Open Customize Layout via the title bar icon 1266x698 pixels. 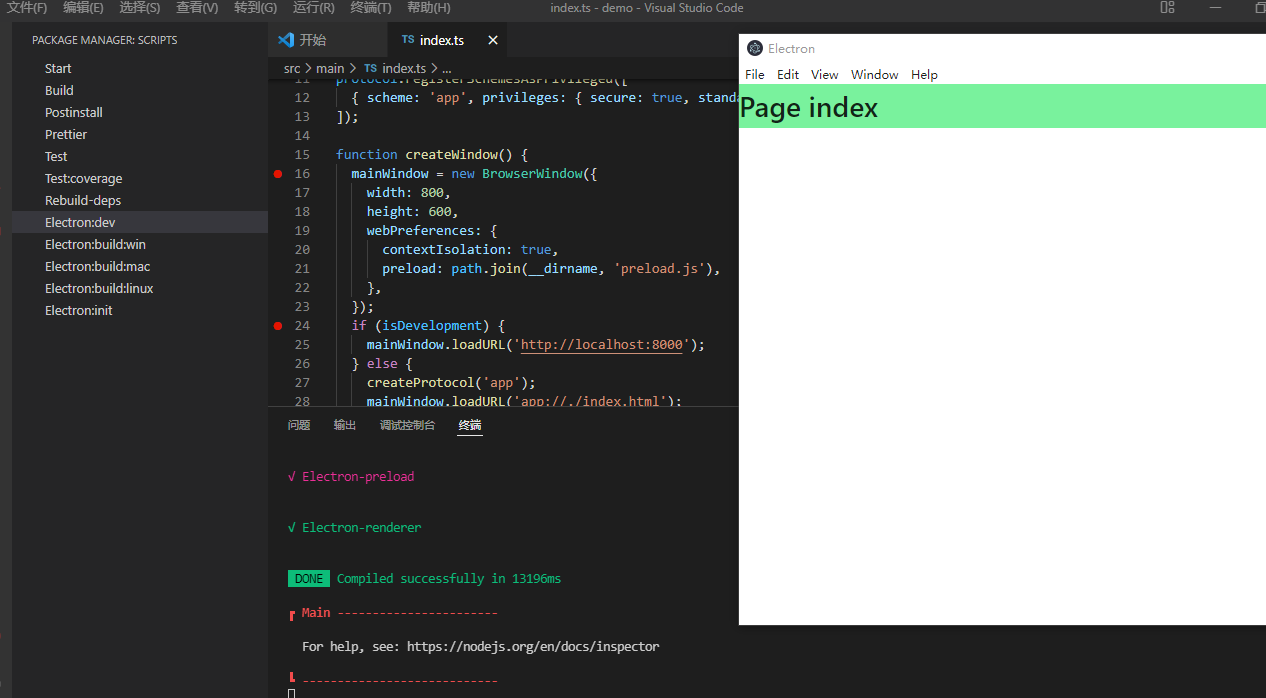tap(1166, 8)
